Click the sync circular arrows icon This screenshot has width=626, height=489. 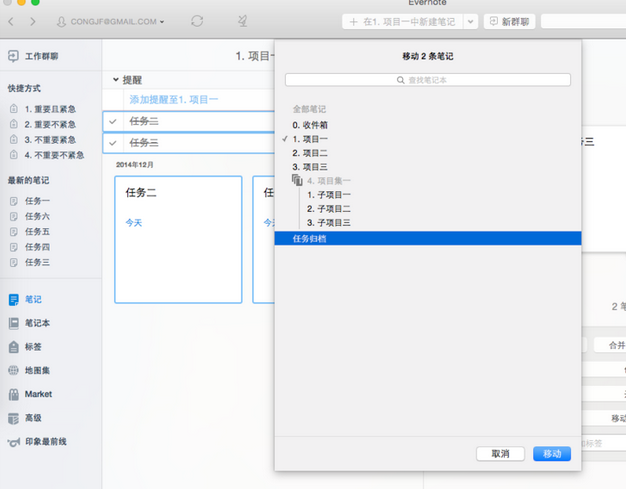(197, 21)
